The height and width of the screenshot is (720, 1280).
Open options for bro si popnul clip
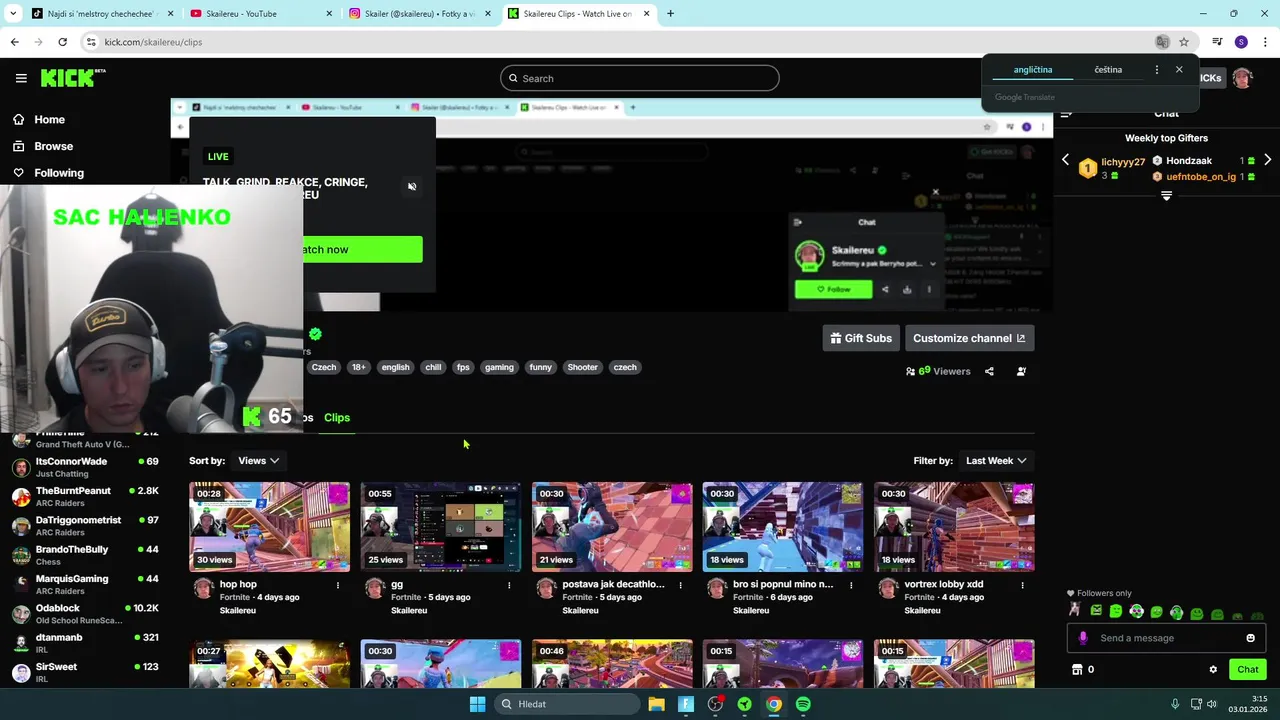851,585
